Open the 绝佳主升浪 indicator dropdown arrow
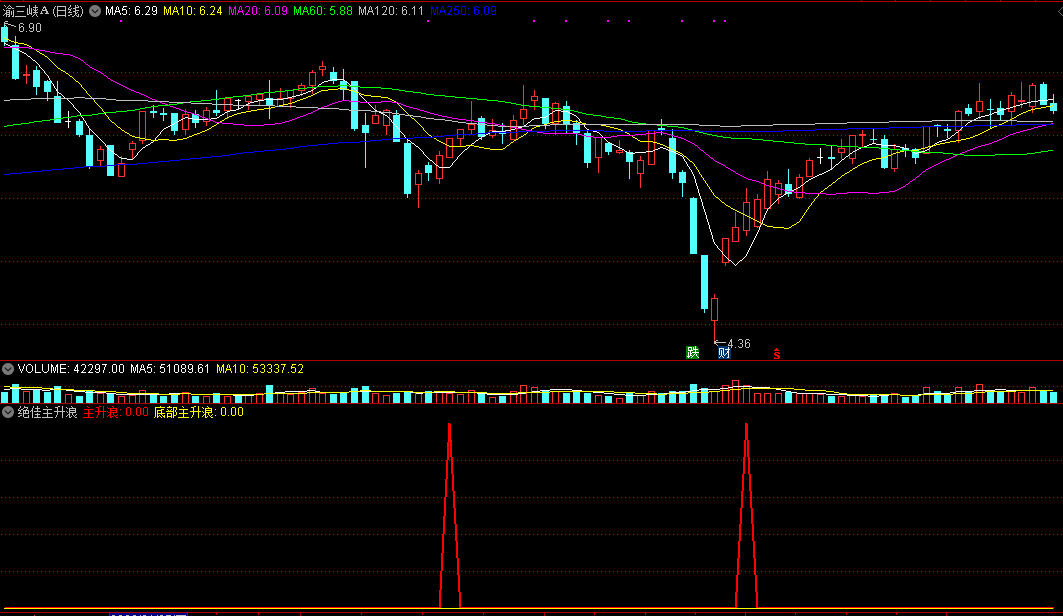Viewport: 1063px width, 616px height. (x=8, y=412)
